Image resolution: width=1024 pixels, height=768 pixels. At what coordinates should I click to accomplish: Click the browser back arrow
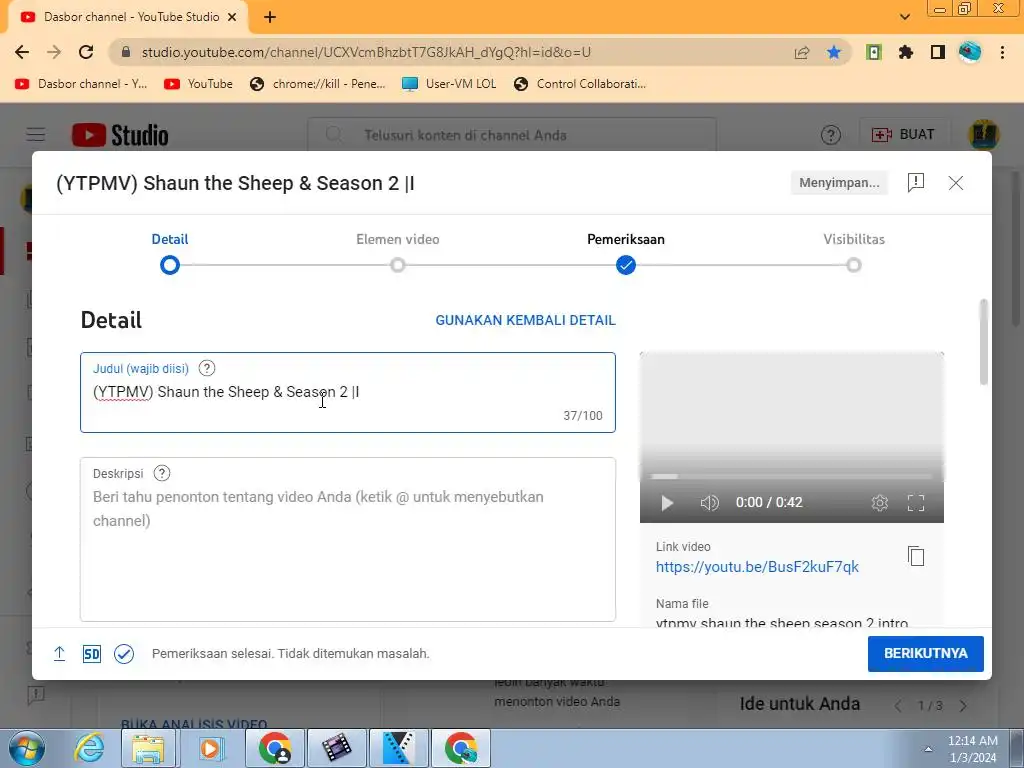click(x=22, y=52)
